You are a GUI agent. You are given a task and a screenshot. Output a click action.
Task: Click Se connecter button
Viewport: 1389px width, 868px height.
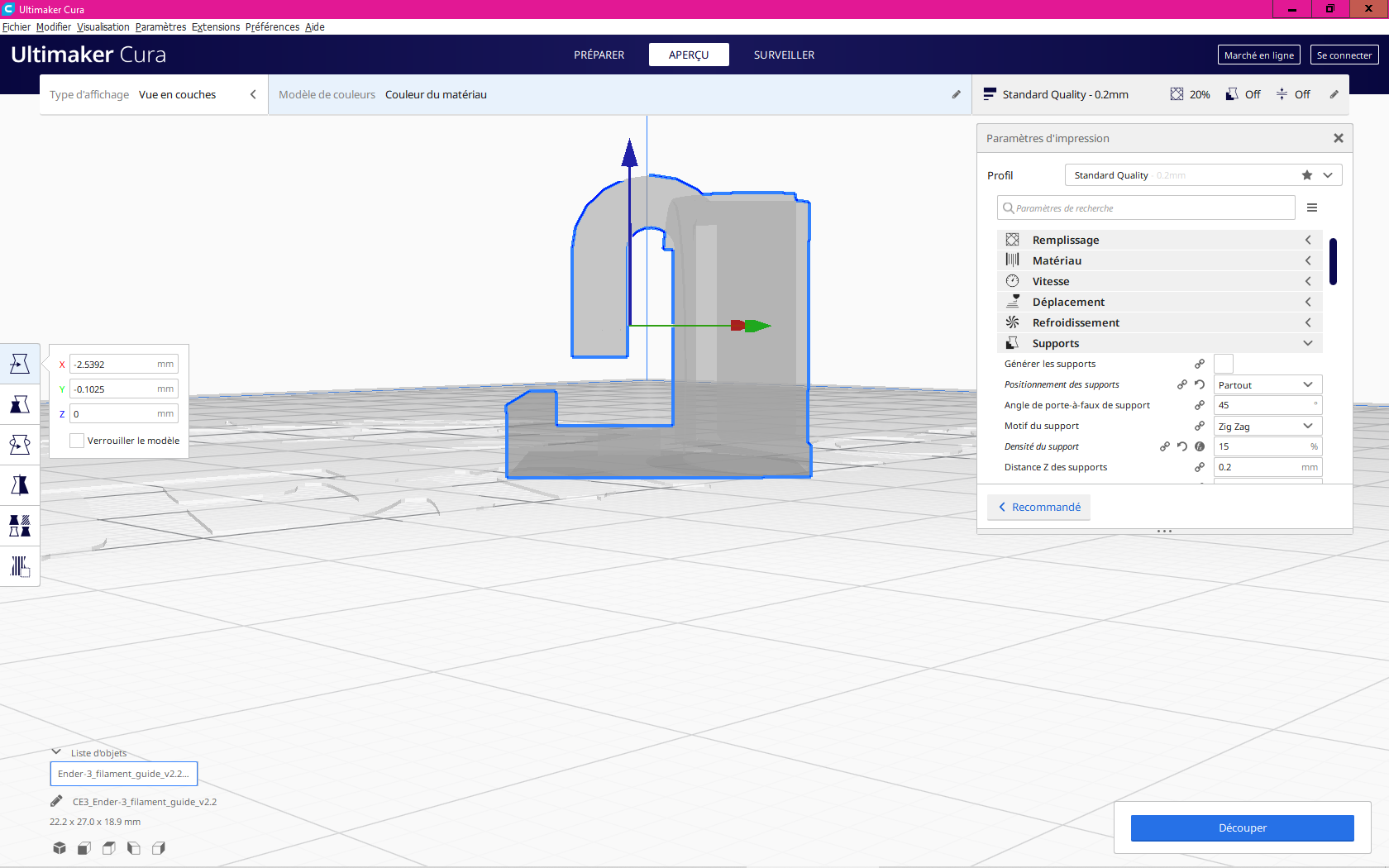1344,55
